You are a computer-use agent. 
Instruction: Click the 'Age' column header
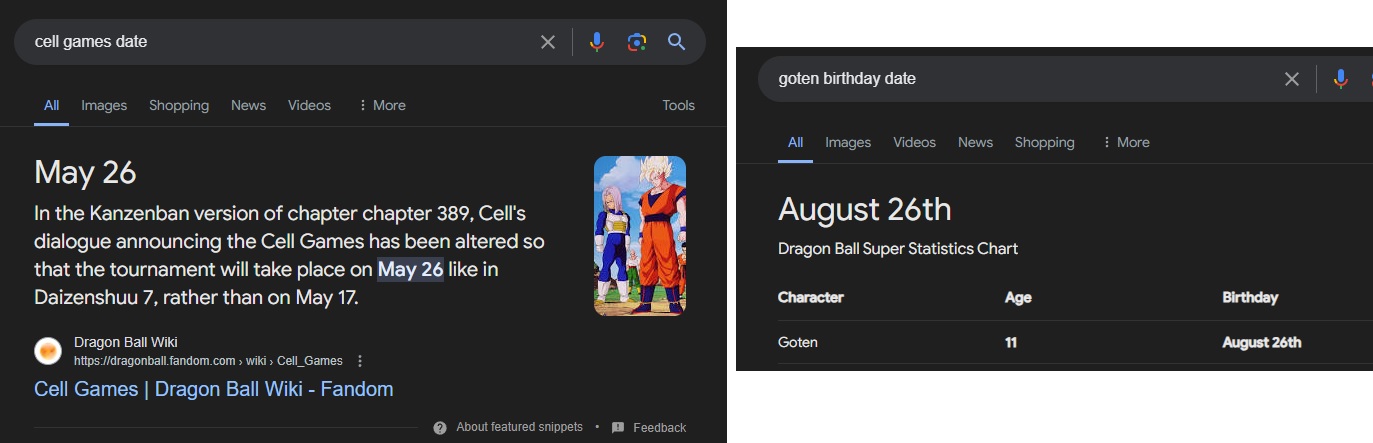pyautogui.click(x=1018, y=297)
